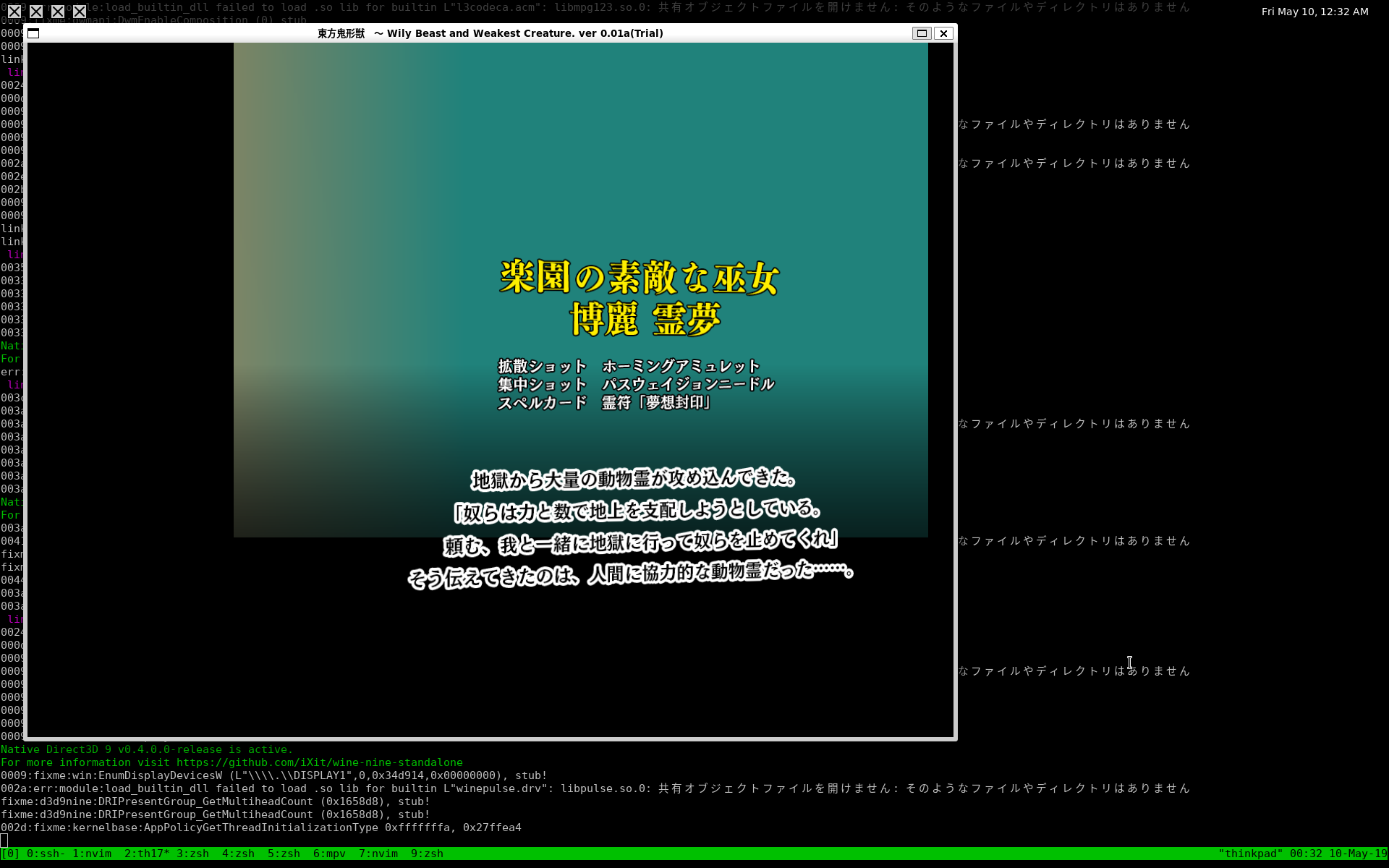Switch to tmux window 5:zsh
The height and width of the screenshot is (868, 1389).
(x=284, y=854)
